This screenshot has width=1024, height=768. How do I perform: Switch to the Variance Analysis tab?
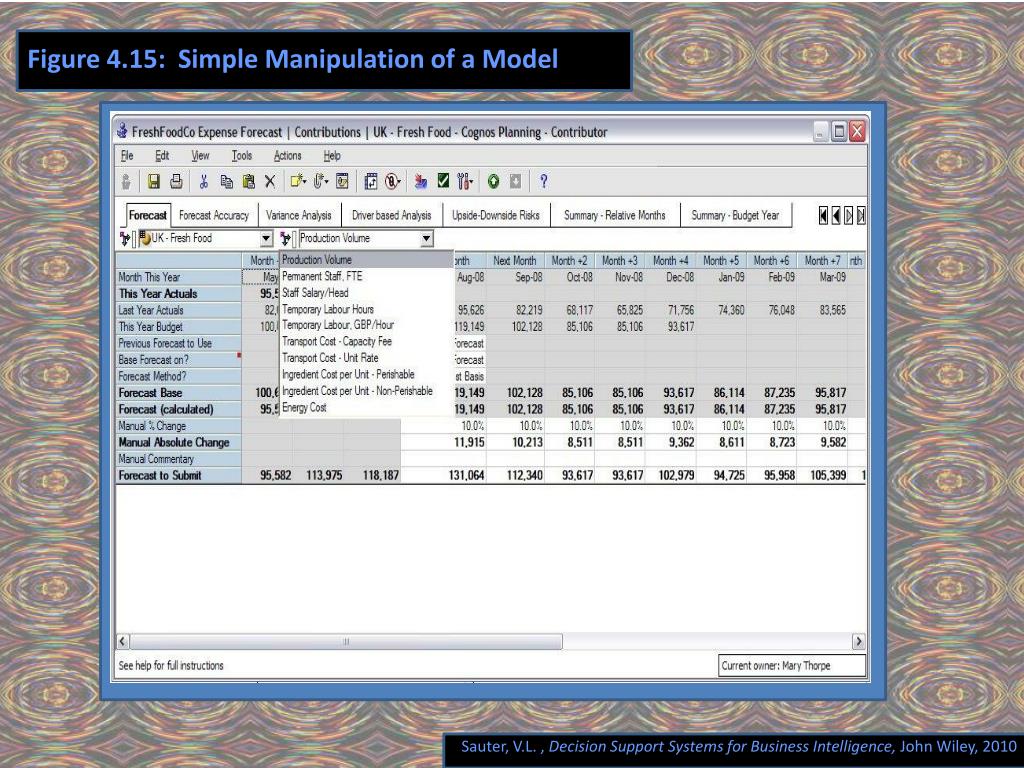click(298, 216)
